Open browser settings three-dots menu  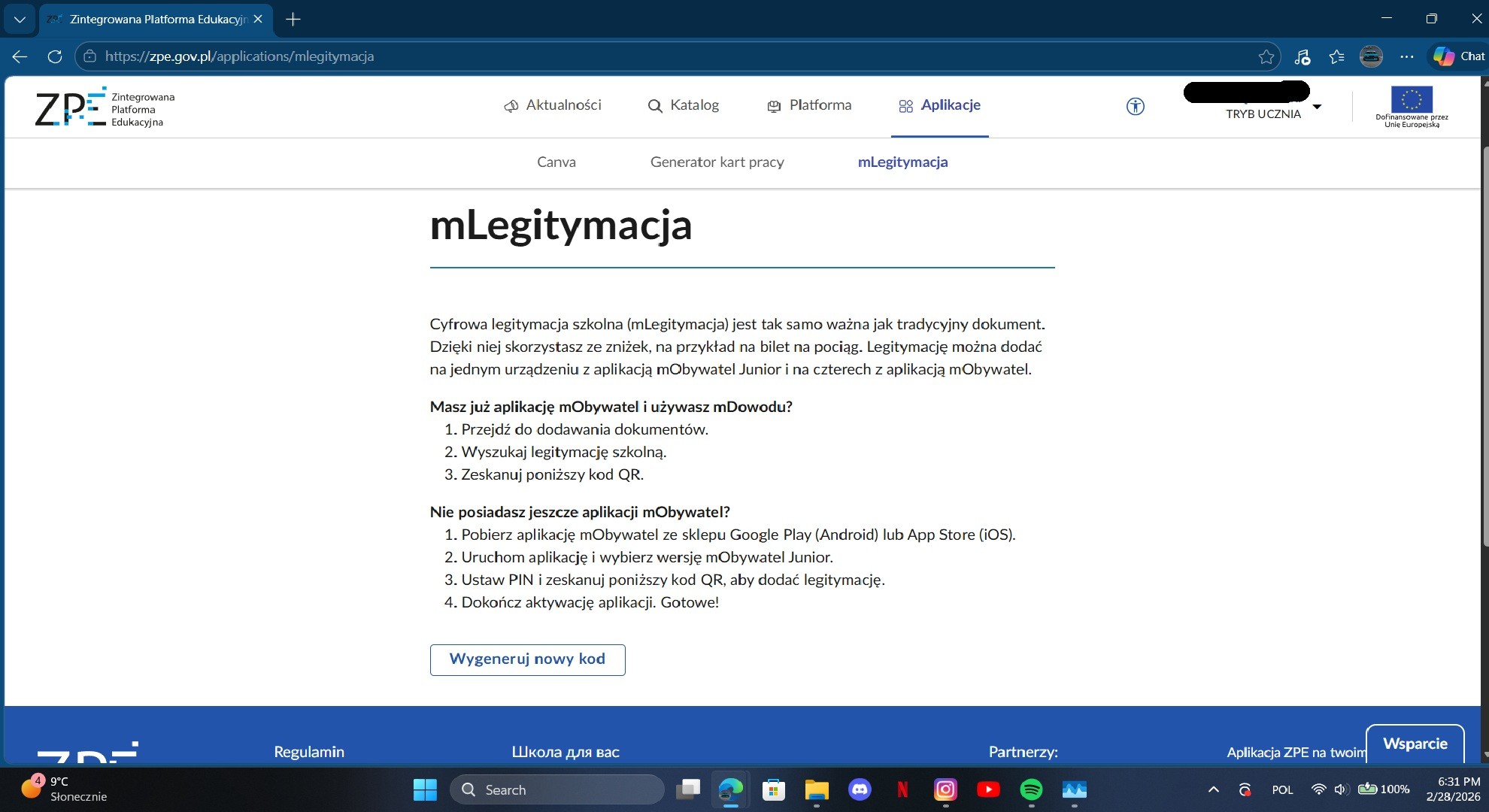[1406, 56]
